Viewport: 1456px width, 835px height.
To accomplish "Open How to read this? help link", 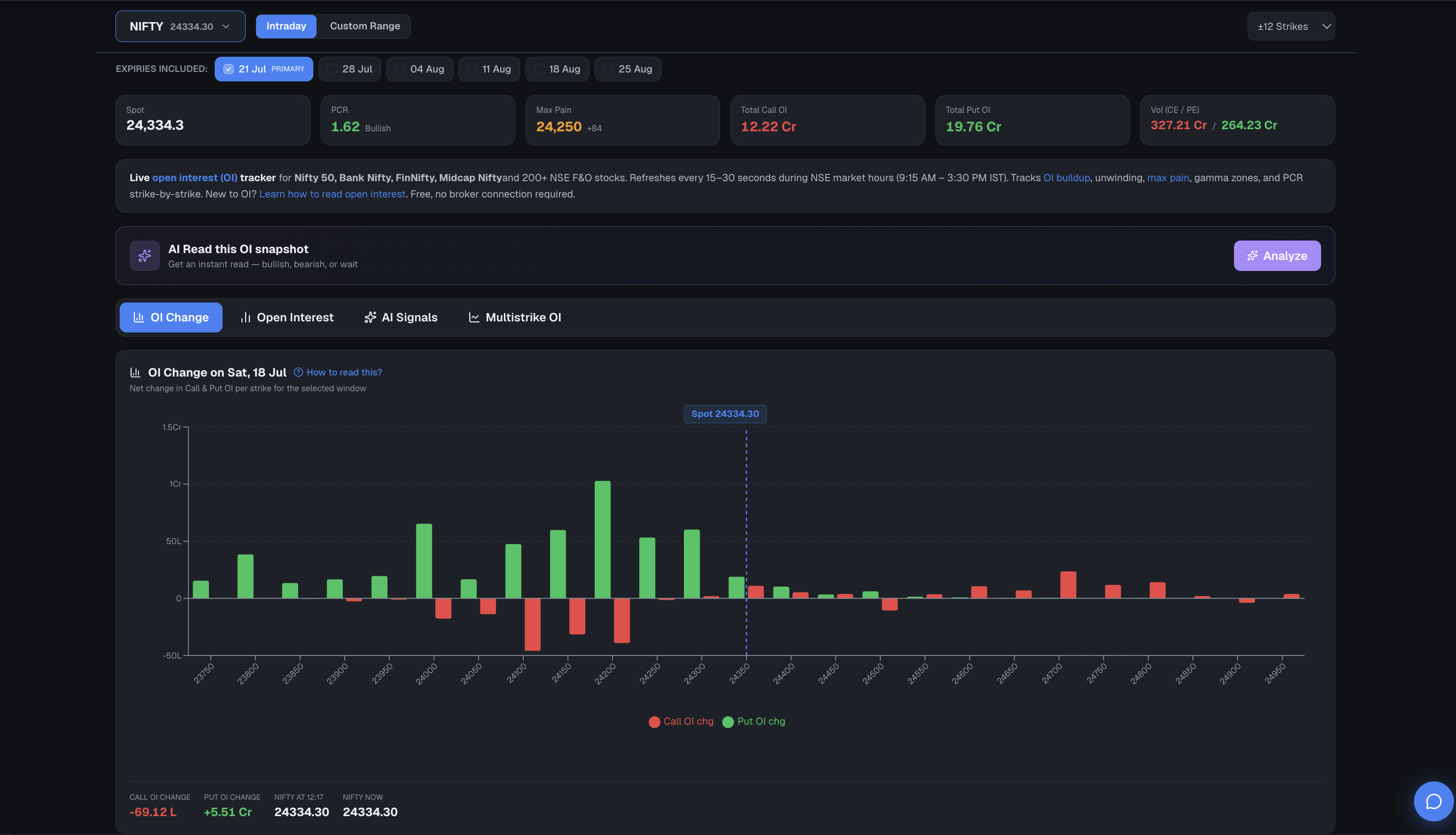I will coord(344,372).
